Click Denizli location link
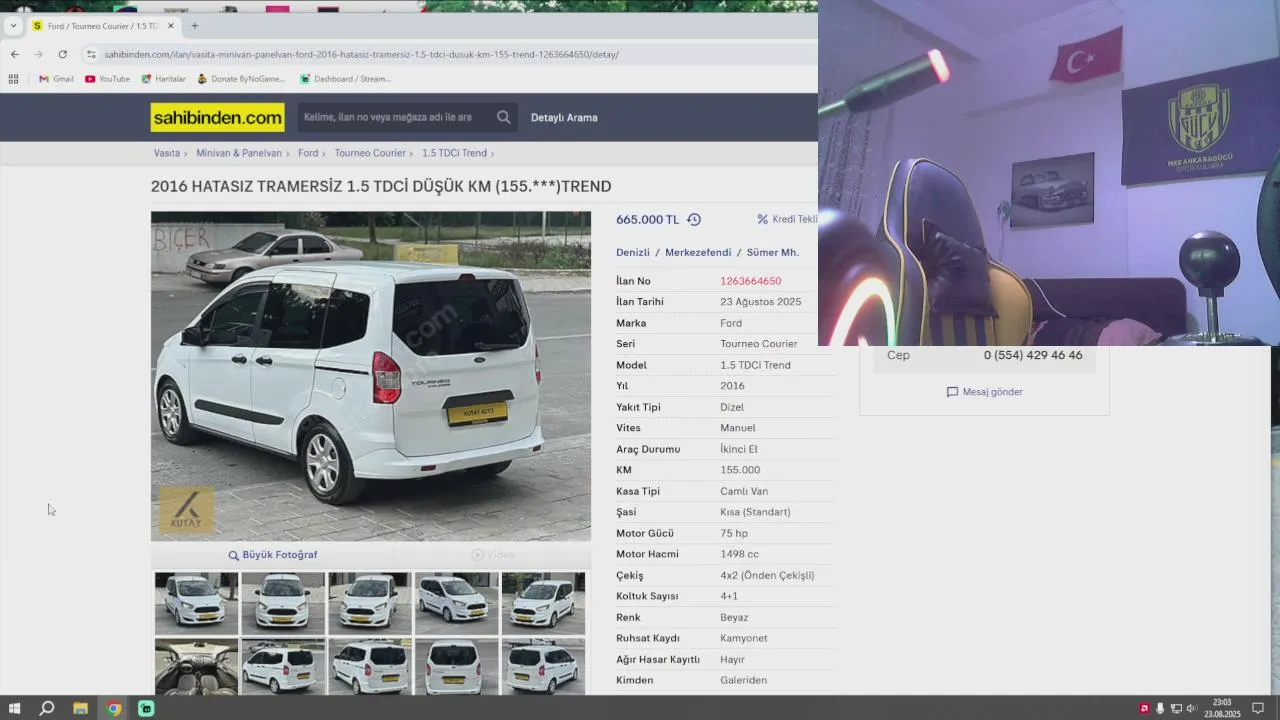 pos(633,253)
